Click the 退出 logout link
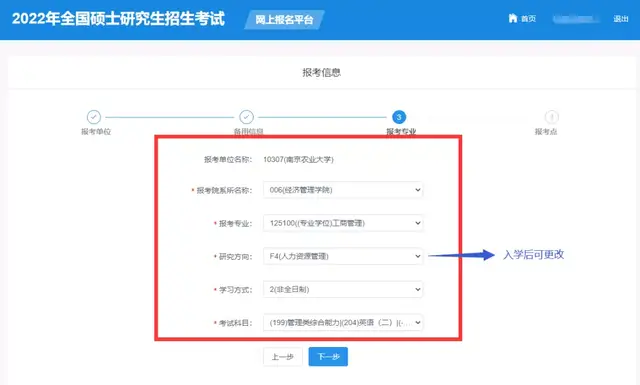Image resolution: width=640 pixels, height=385 pixels. pos(620,19)
